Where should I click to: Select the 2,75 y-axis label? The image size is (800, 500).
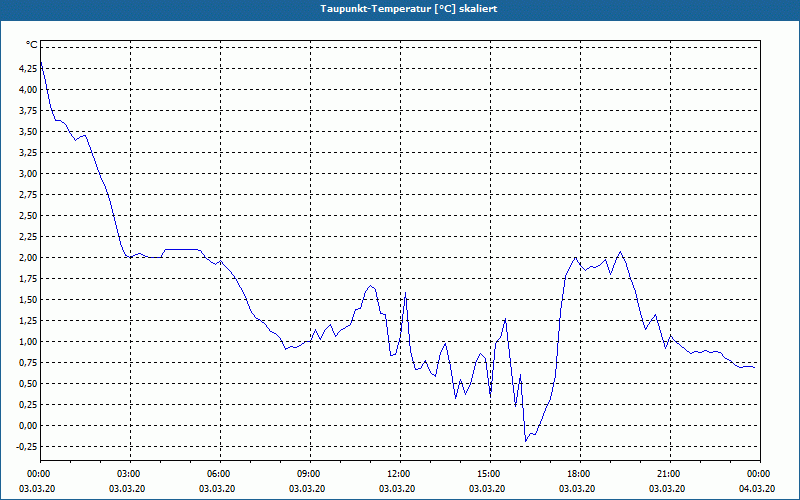click(29, 194)
